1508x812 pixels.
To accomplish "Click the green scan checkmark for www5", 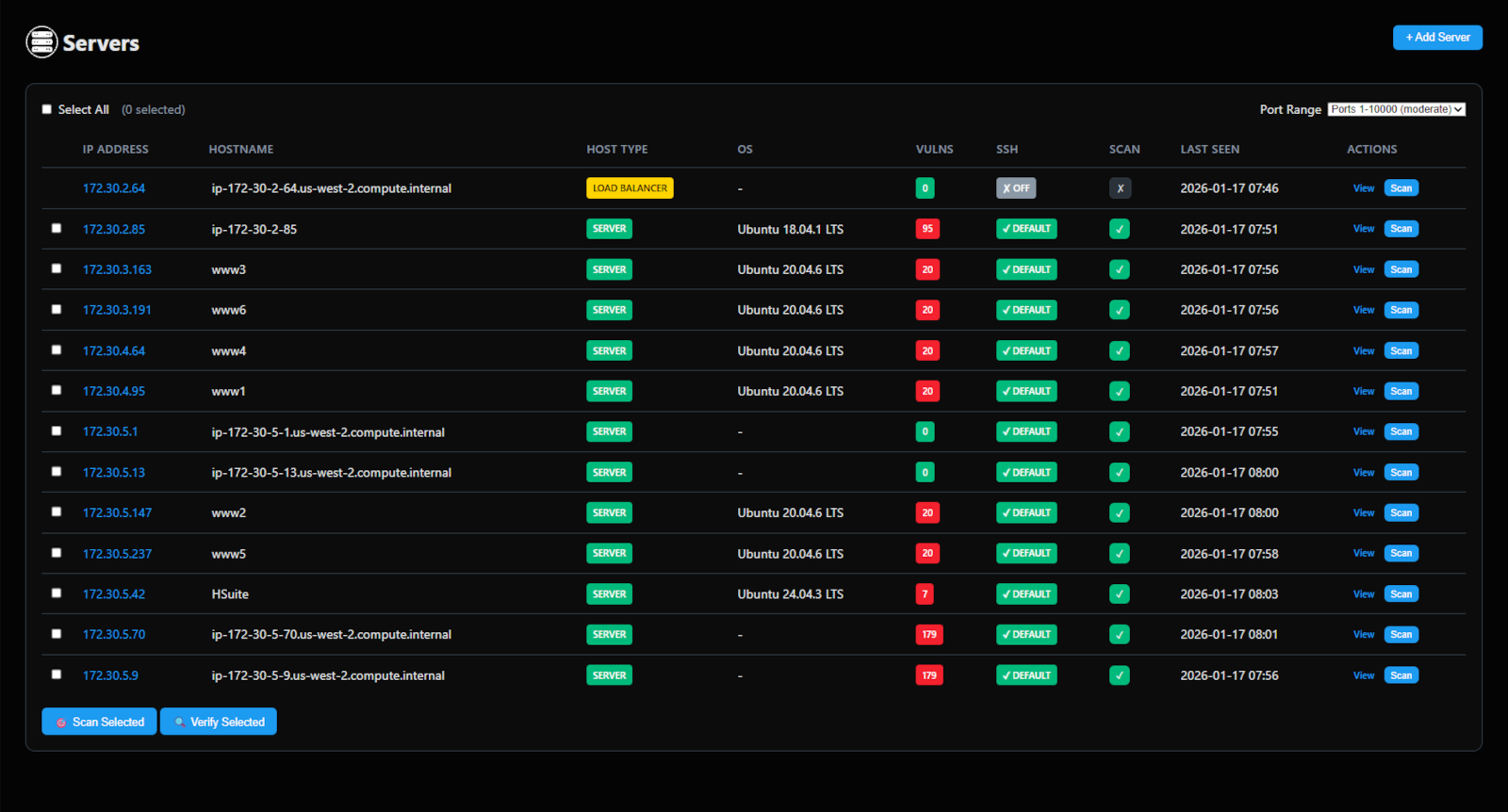I will coord(1120,554).
